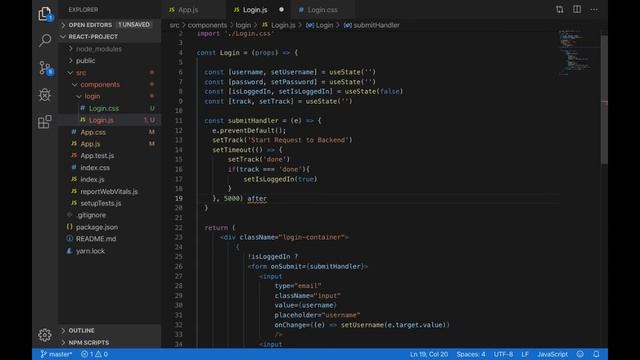The height and width of the screenshot is (360, 640).
Task: Open the Run and Debug view
Action: coord(45,95)
